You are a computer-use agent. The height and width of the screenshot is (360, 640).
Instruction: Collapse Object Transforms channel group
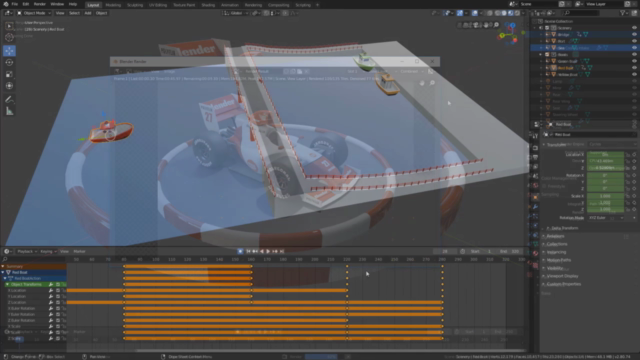tap(7, 284)
